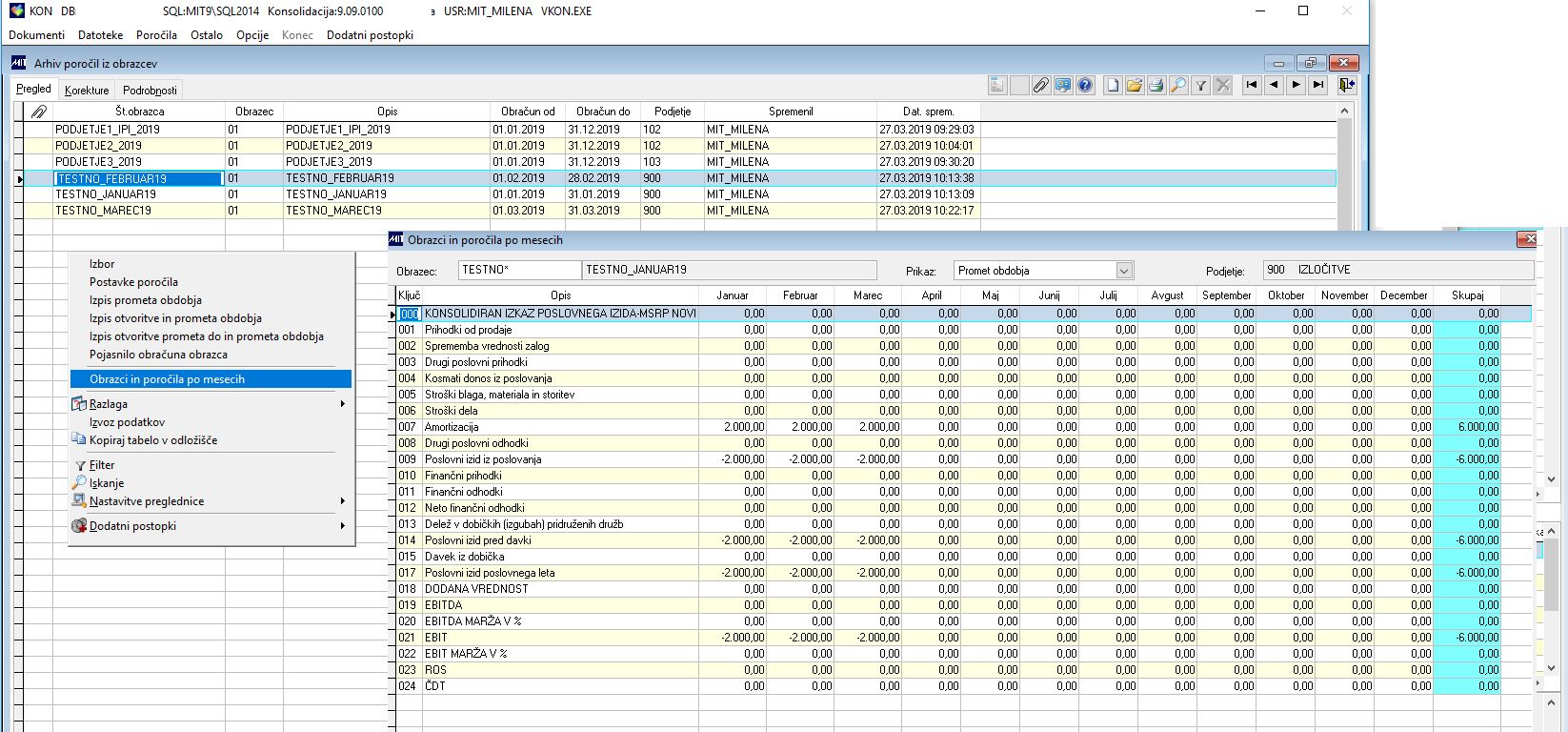Click the paperclip attachment toolbar icon

(1041, 86)
